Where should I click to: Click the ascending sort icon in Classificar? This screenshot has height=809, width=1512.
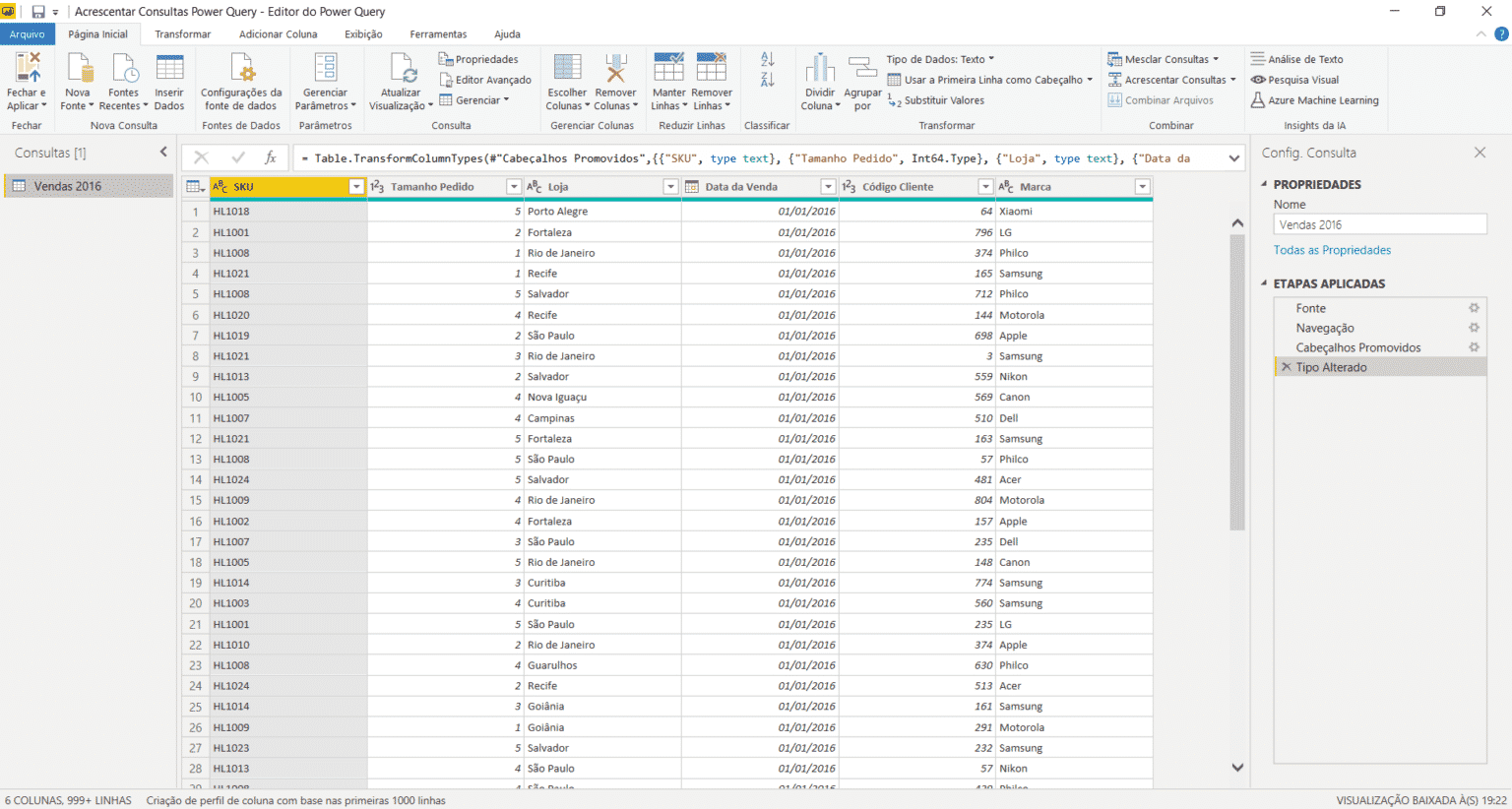[x=767, y=59]
